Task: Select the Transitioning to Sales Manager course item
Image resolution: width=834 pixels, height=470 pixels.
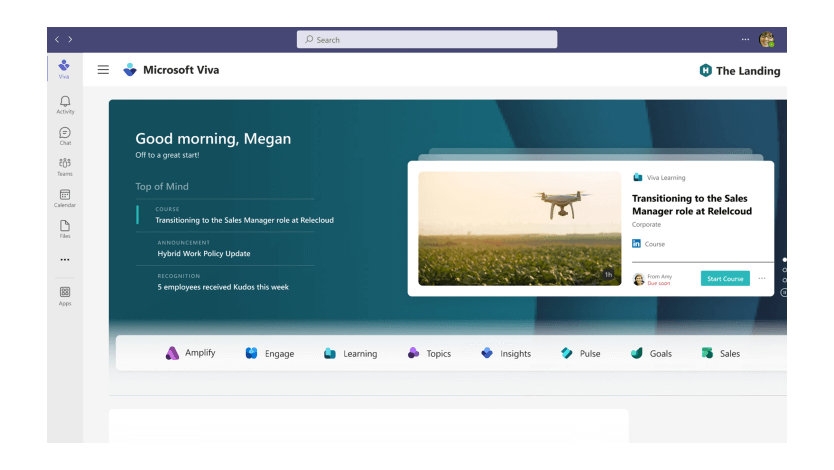Action: [x=235, y=215]
